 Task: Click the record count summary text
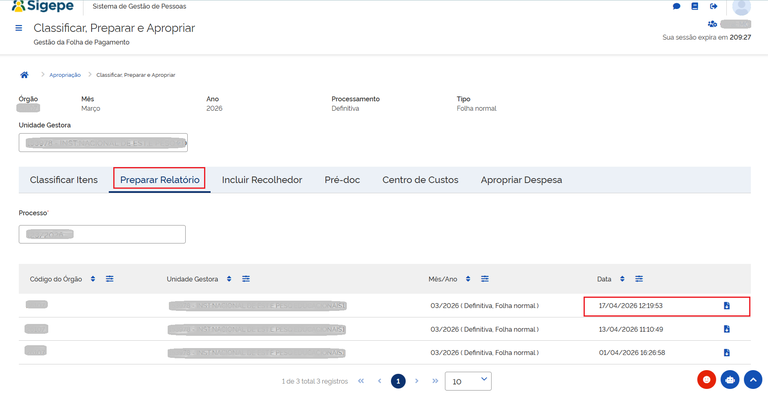(315, 381)
